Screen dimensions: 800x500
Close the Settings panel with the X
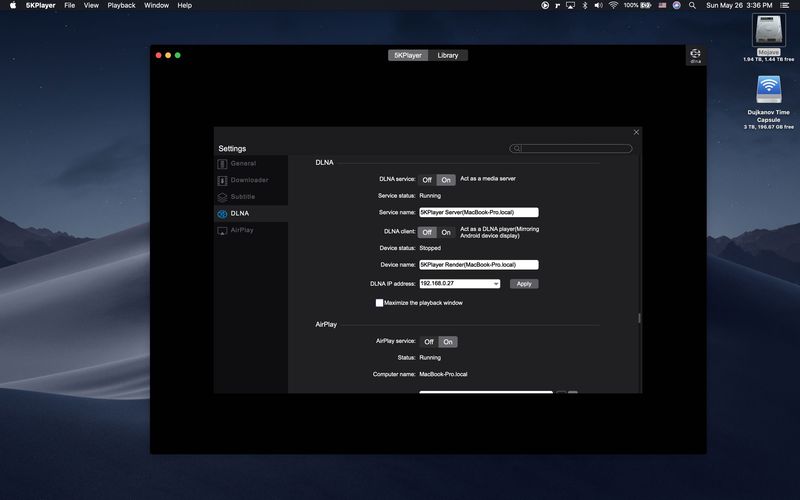636,132
